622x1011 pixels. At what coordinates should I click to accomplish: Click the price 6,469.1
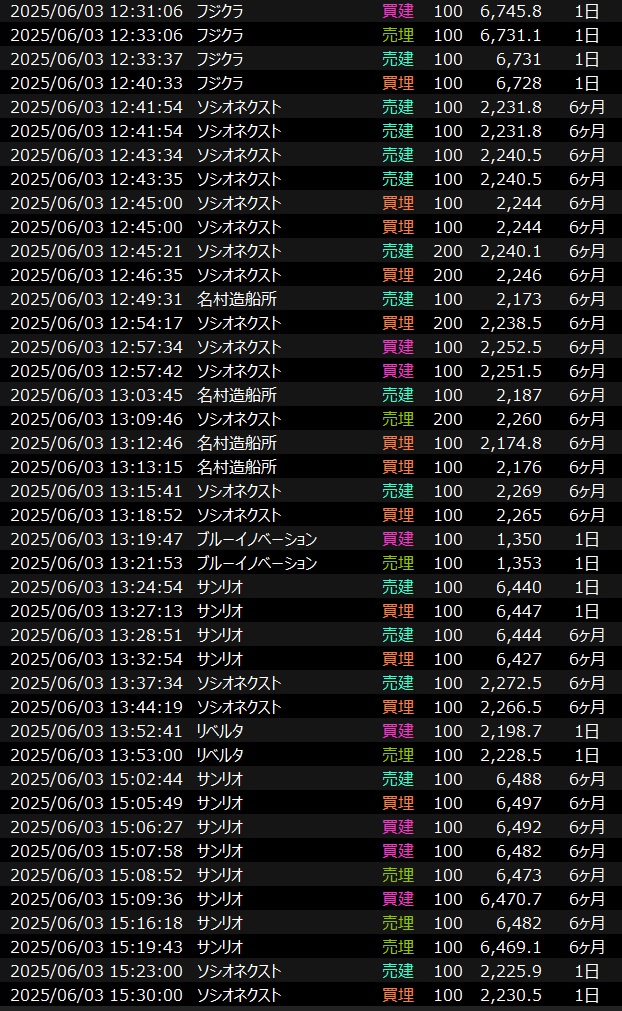(510, 948)
